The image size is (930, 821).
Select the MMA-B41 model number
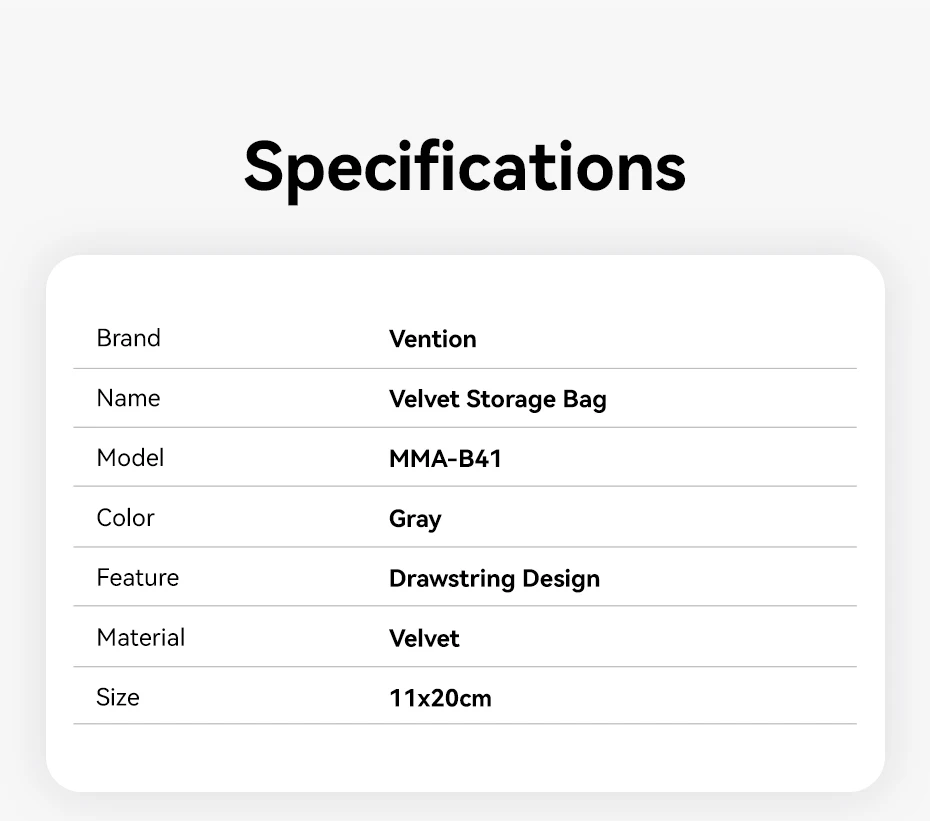pos(445,459)
